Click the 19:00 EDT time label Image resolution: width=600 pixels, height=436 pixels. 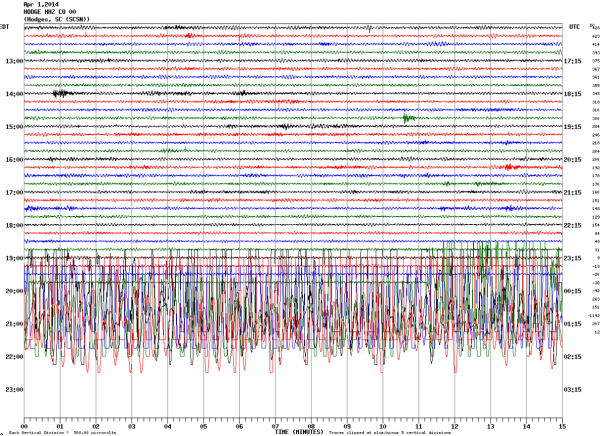click(x=12, y=259)
